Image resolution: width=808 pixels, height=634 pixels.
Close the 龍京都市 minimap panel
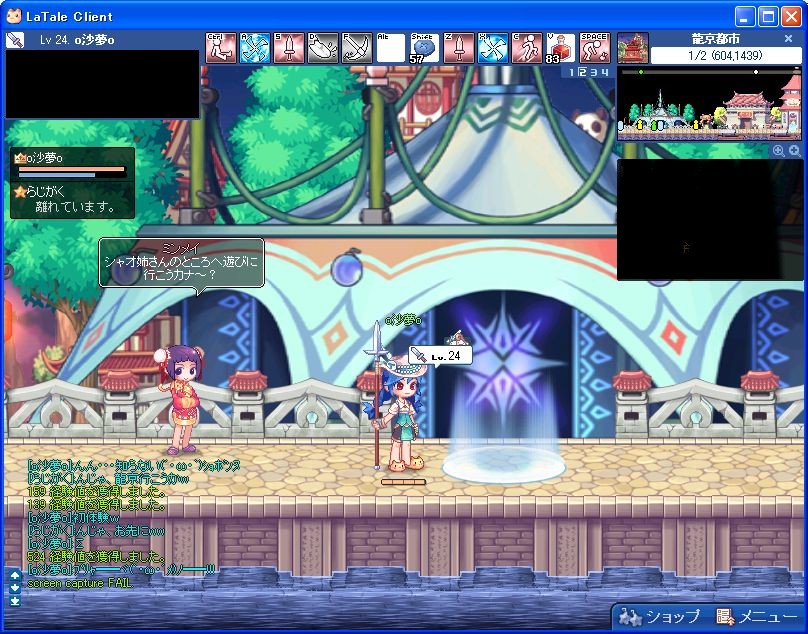click(788, 39)
